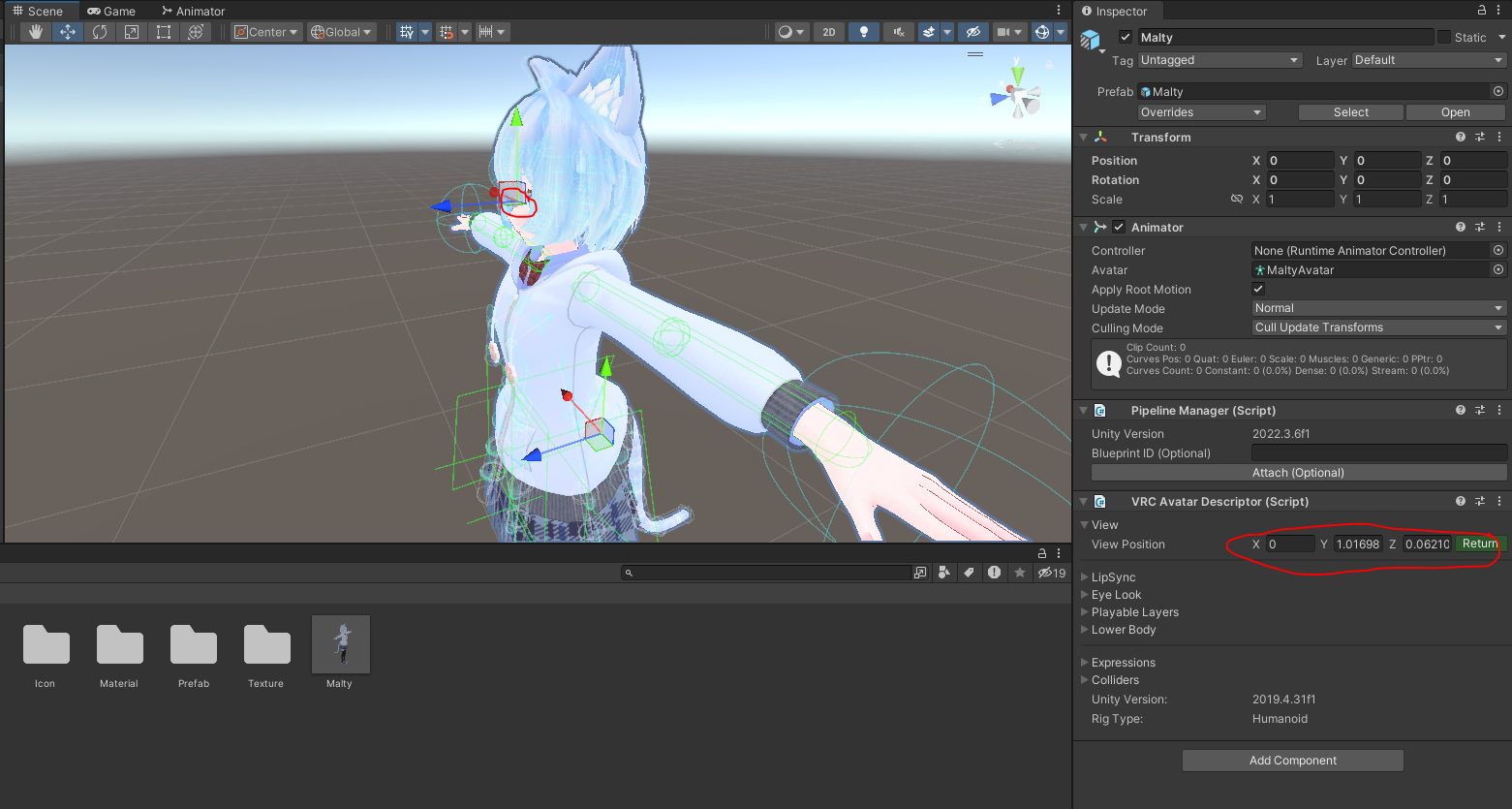
Task: Select the Move tool
Action: coord(68,32)
